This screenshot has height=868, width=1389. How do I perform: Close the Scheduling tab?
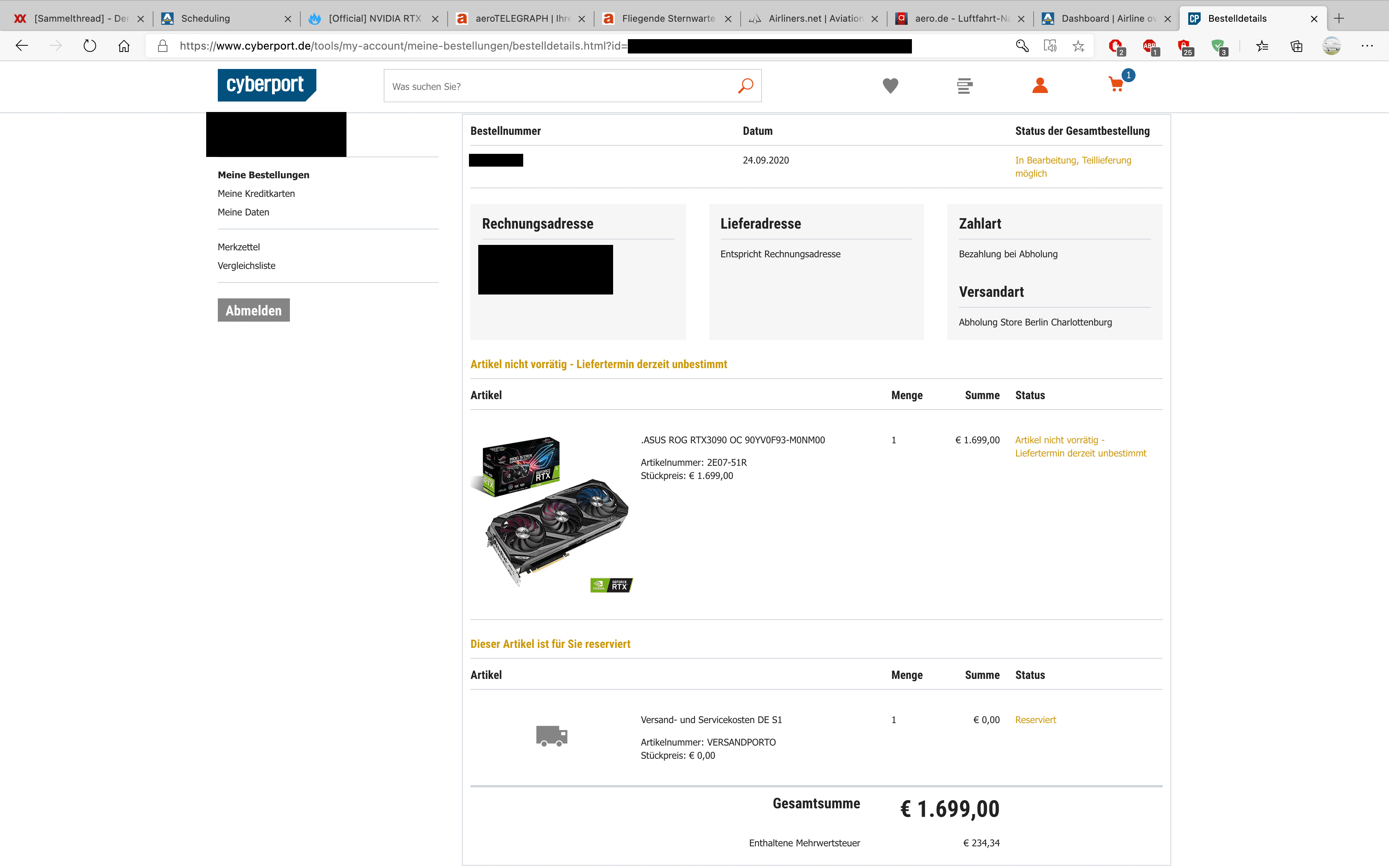[x=288, y=19]
